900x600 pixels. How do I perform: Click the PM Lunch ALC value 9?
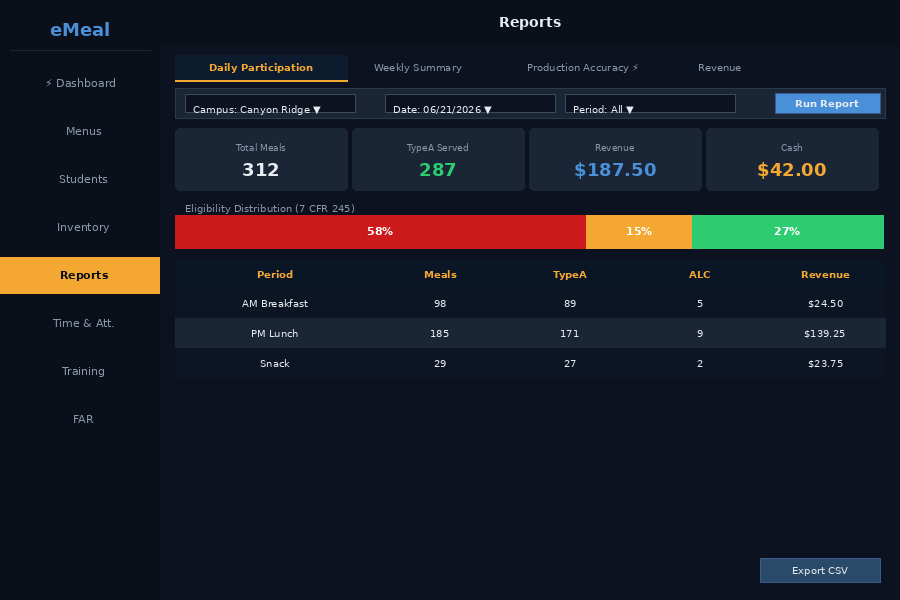pos(700,334)
